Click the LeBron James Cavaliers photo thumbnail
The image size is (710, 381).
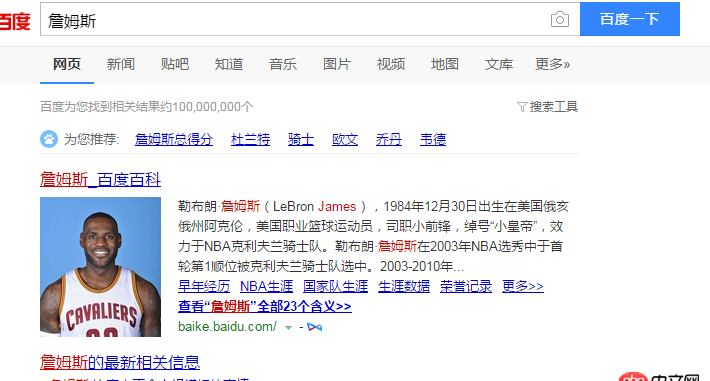pos(101,267)
